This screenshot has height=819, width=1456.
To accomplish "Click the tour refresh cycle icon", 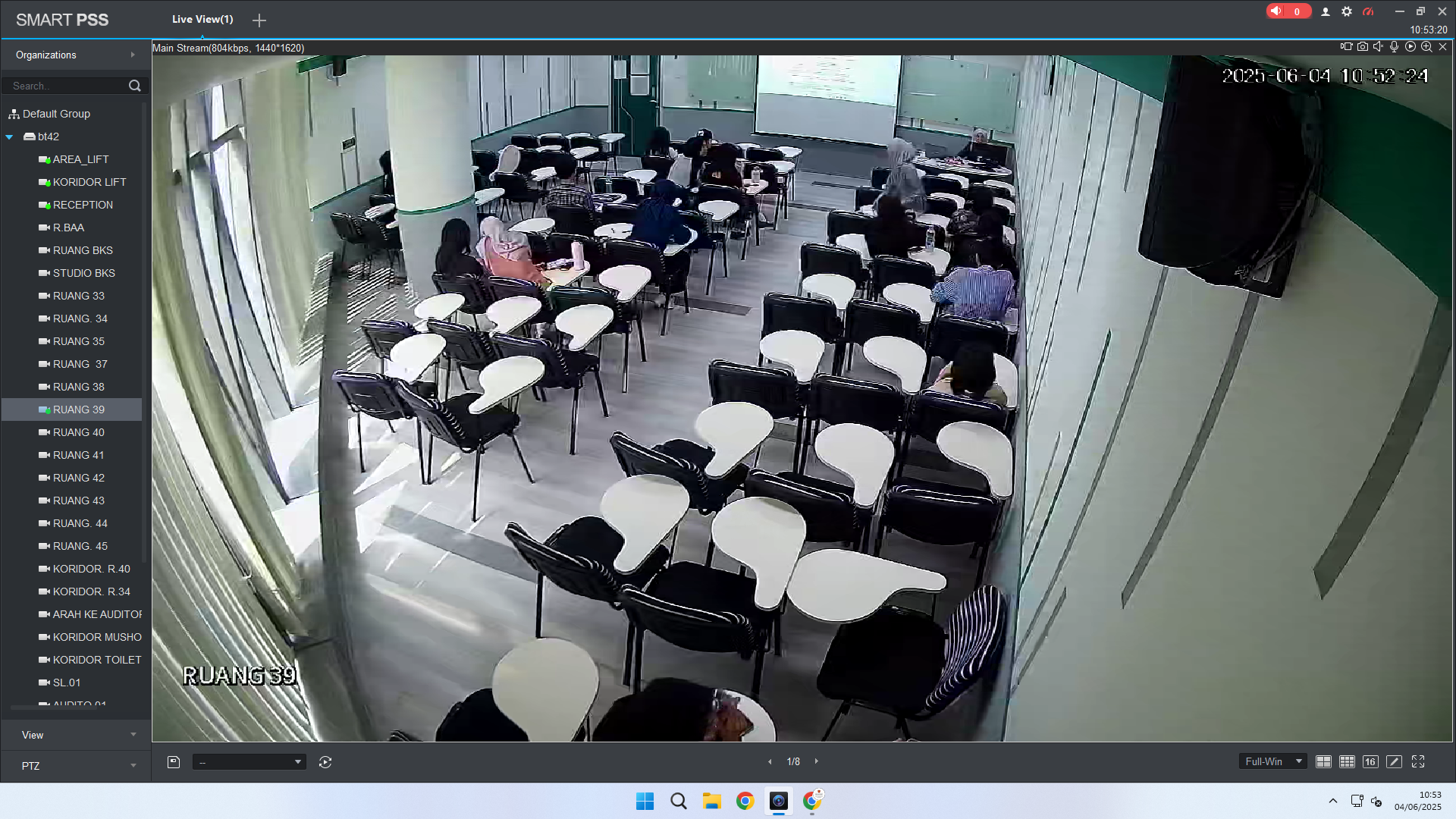I will pyautogui.click(x=325, y=762).
